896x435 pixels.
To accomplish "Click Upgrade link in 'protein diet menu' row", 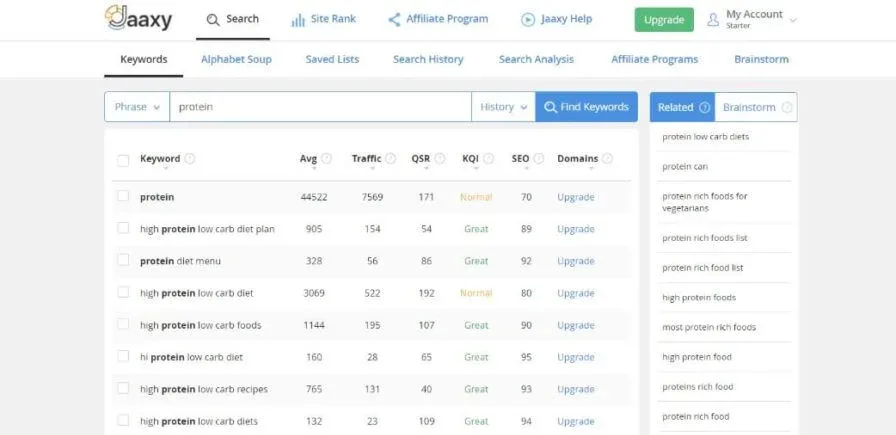I will click(x=575, y=261).
